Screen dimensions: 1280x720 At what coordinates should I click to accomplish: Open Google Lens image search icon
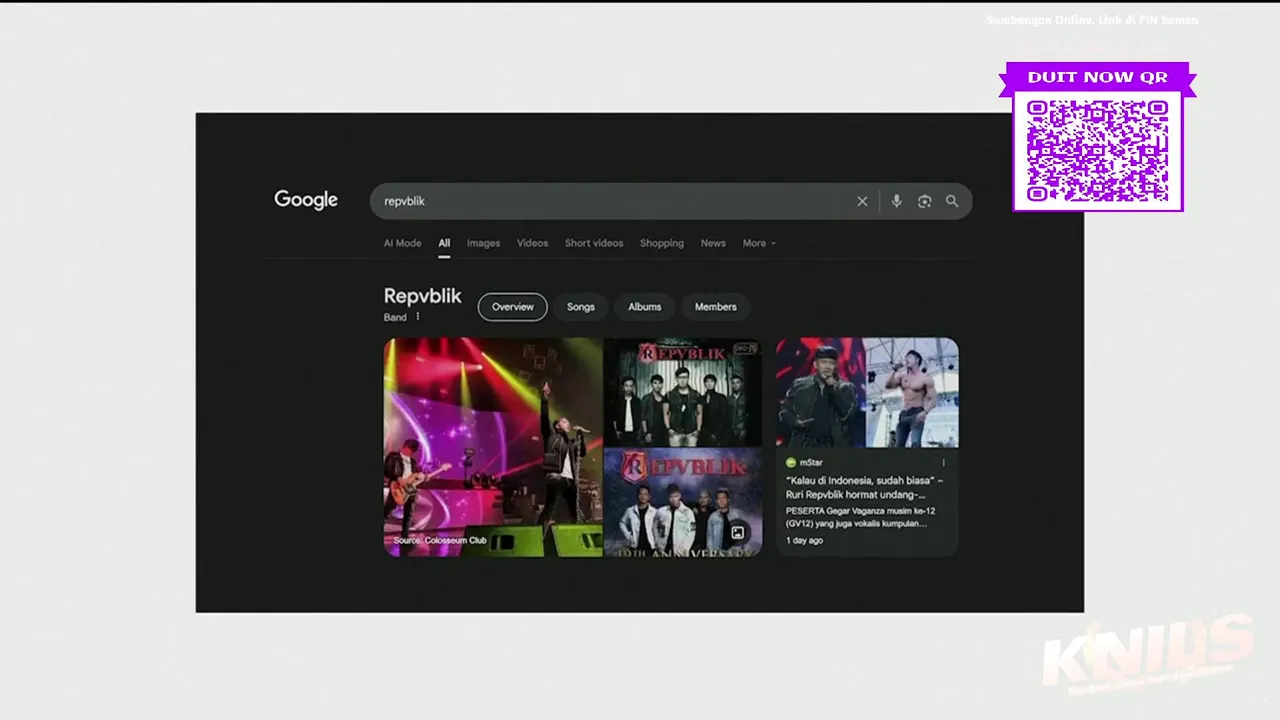pos(924,201)
